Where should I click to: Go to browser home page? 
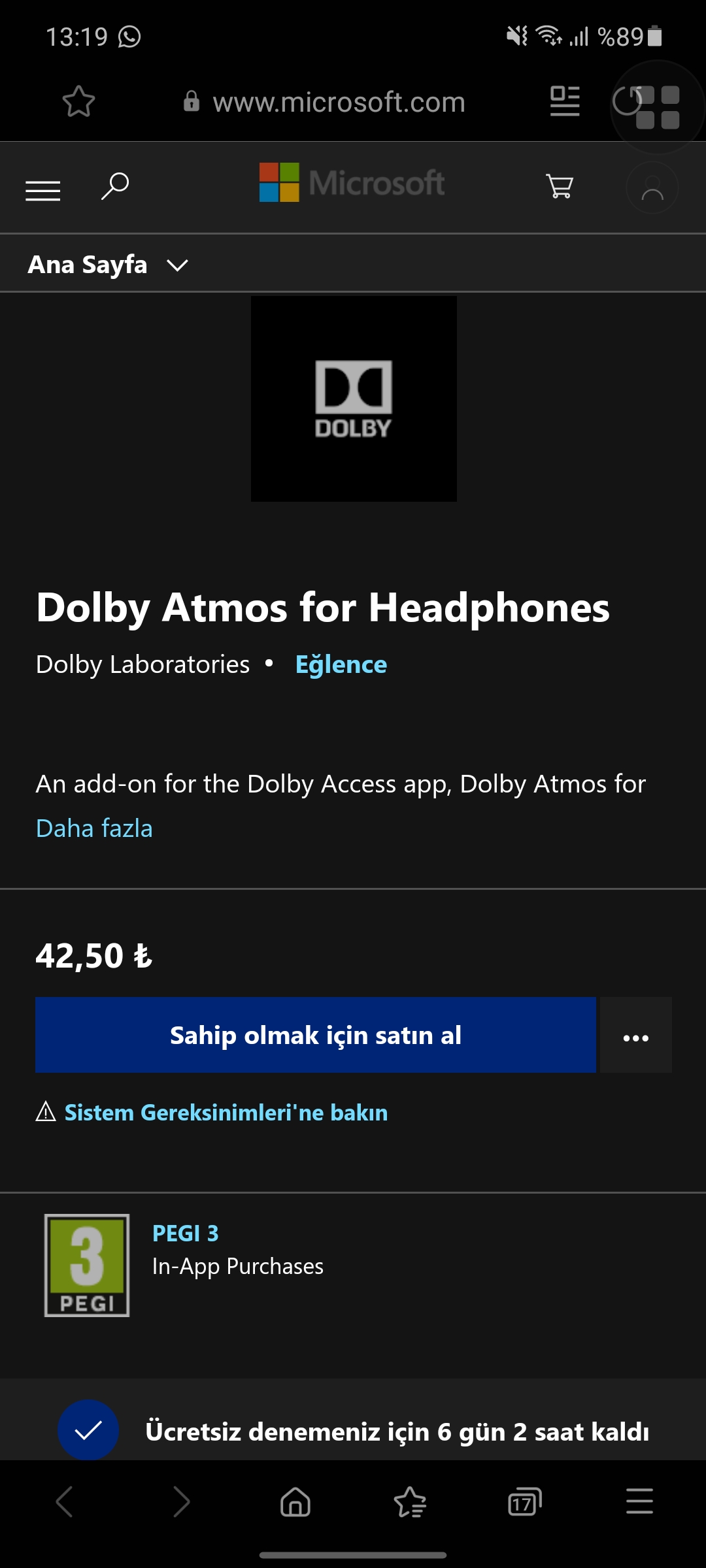[295, 1501]
